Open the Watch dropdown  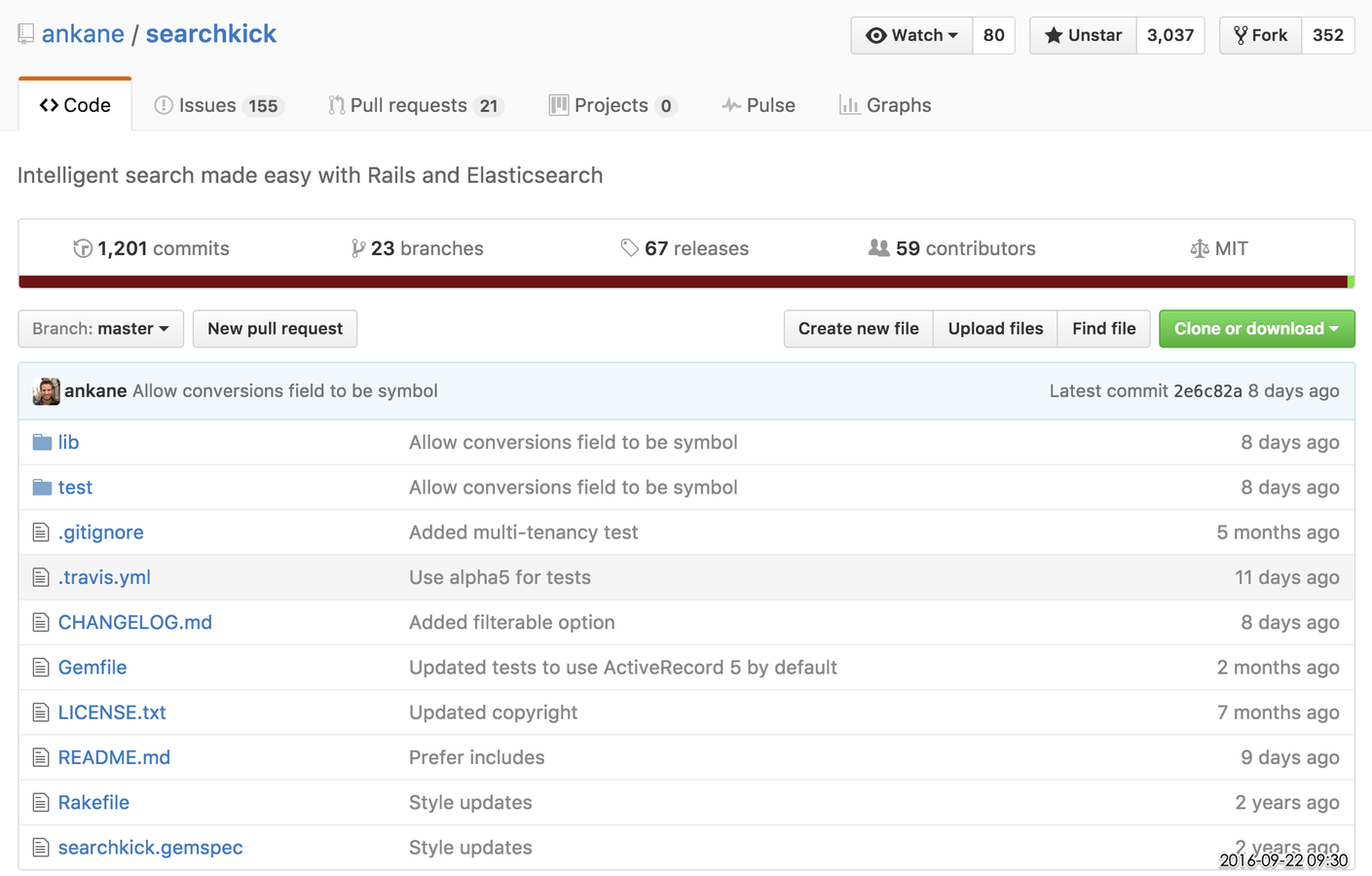coord(911,35)
